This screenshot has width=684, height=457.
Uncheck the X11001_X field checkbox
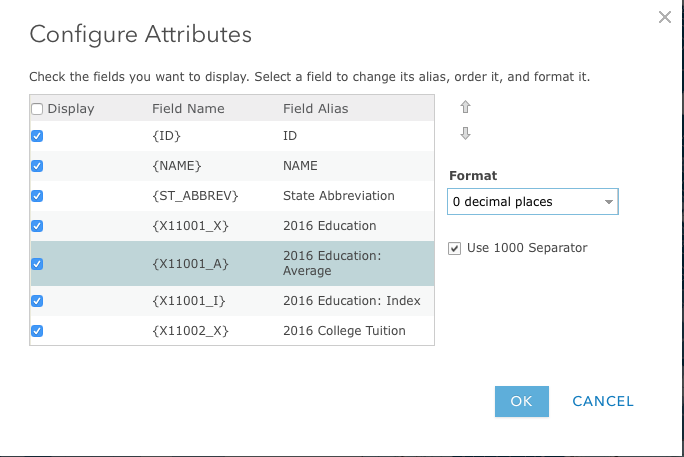tap(37, 226)
